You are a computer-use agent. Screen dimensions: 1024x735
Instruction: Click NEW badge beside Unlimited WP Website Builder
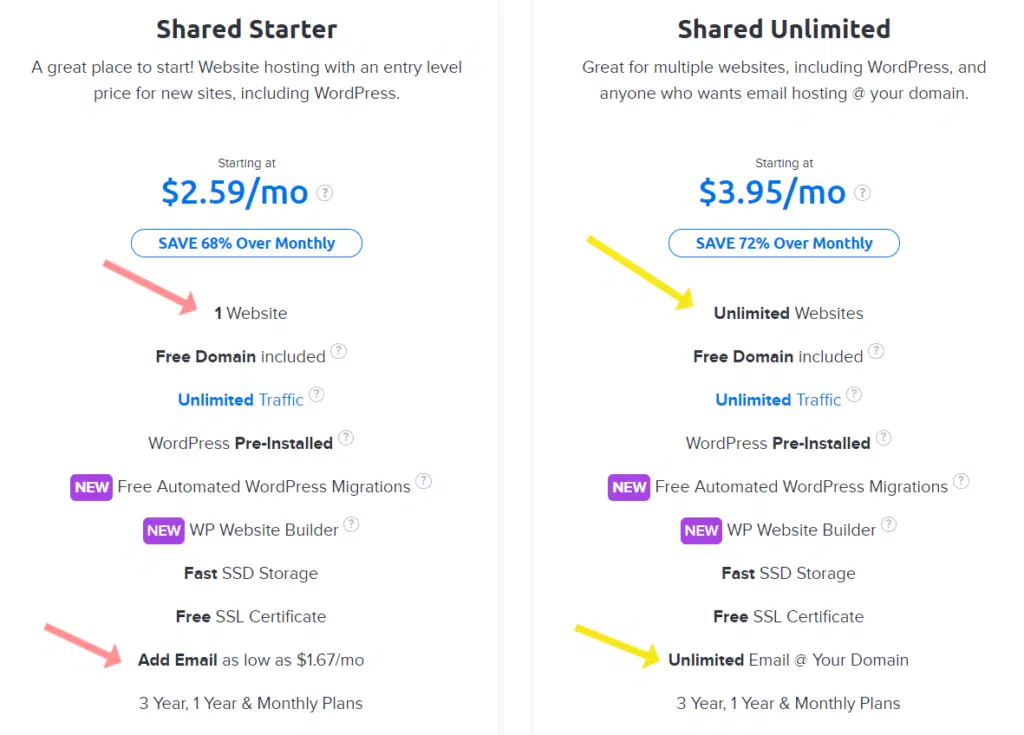point(701,531)
